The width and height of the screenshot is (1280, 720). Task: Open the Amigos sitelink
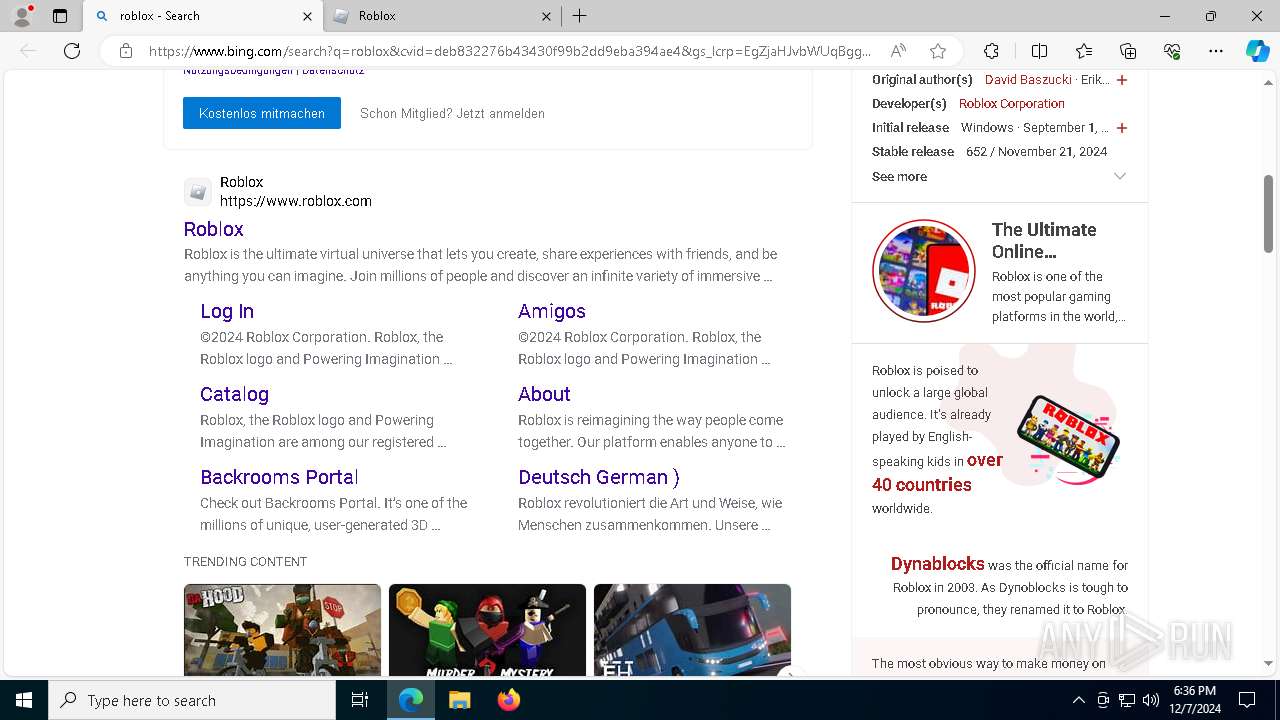[552, 311]
